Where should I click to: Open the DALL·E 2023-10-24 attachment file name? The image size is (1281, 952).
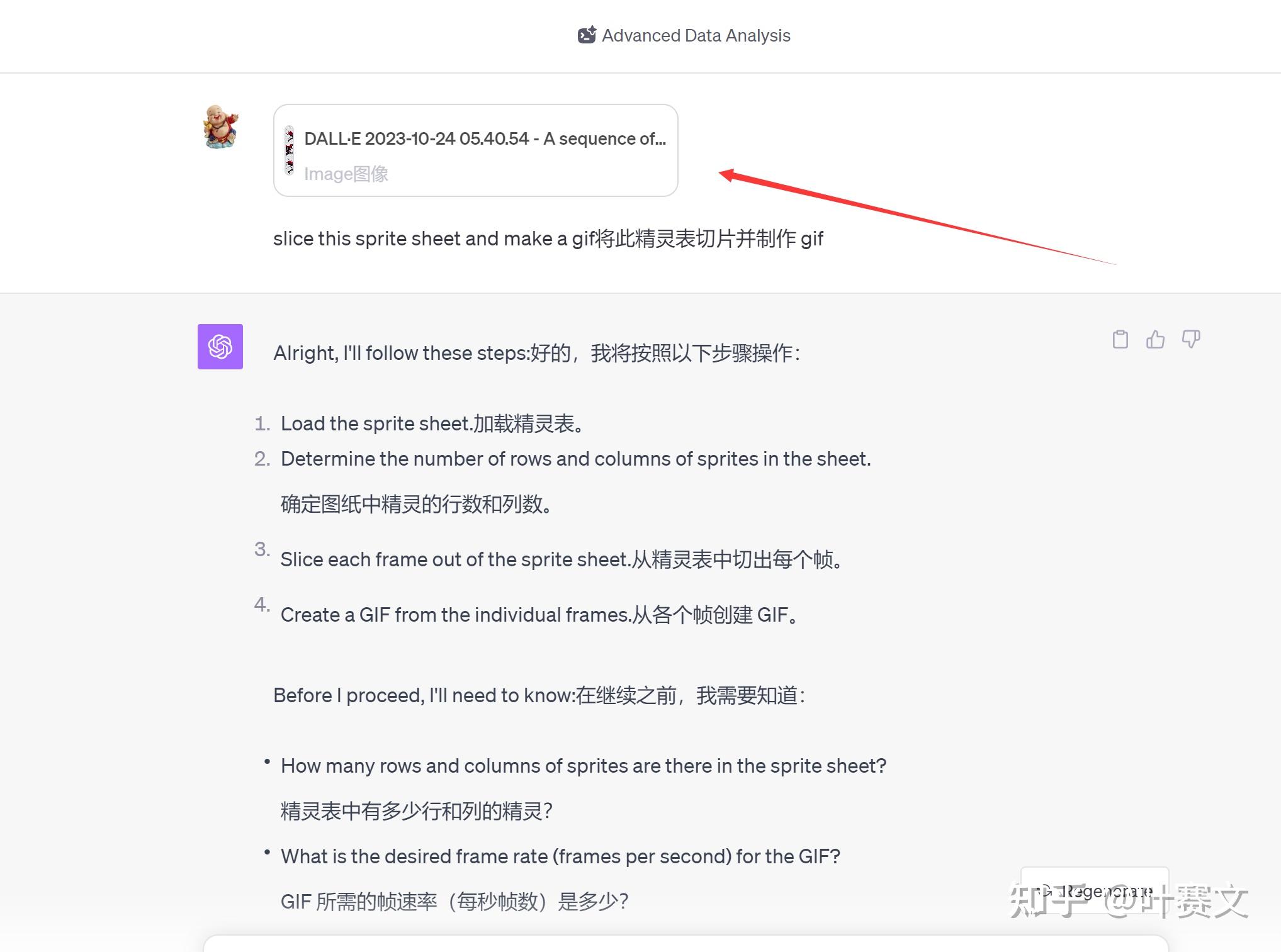(485, 138)
